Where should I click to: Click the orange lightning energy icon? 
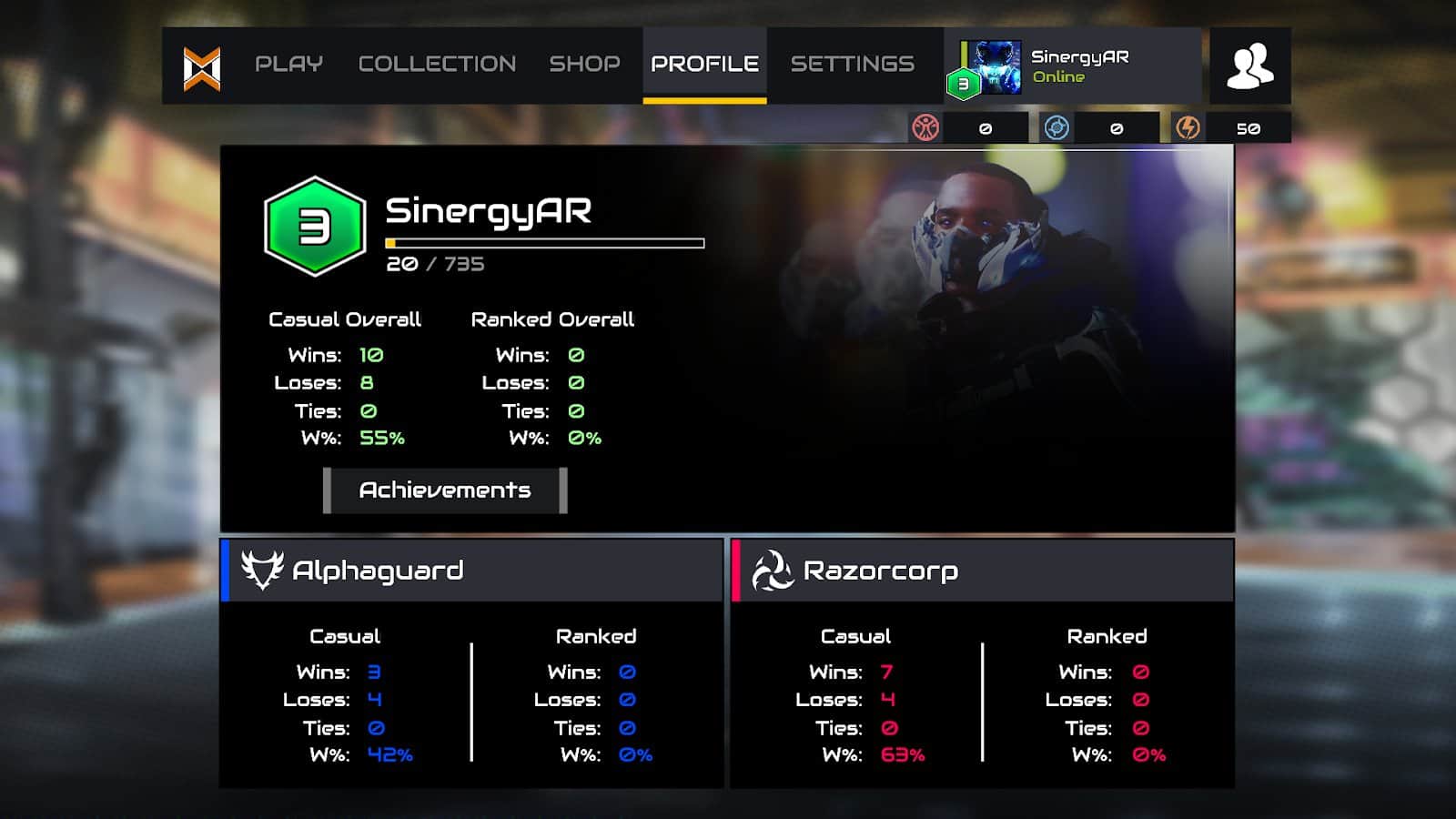point(1188,127)
